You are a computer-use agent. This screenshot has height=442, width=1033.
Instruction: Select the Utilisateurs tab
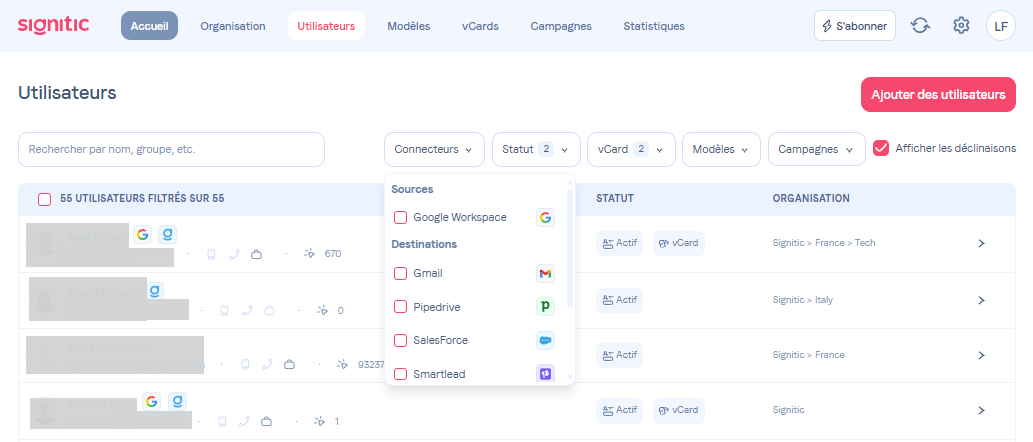(326, 26)
